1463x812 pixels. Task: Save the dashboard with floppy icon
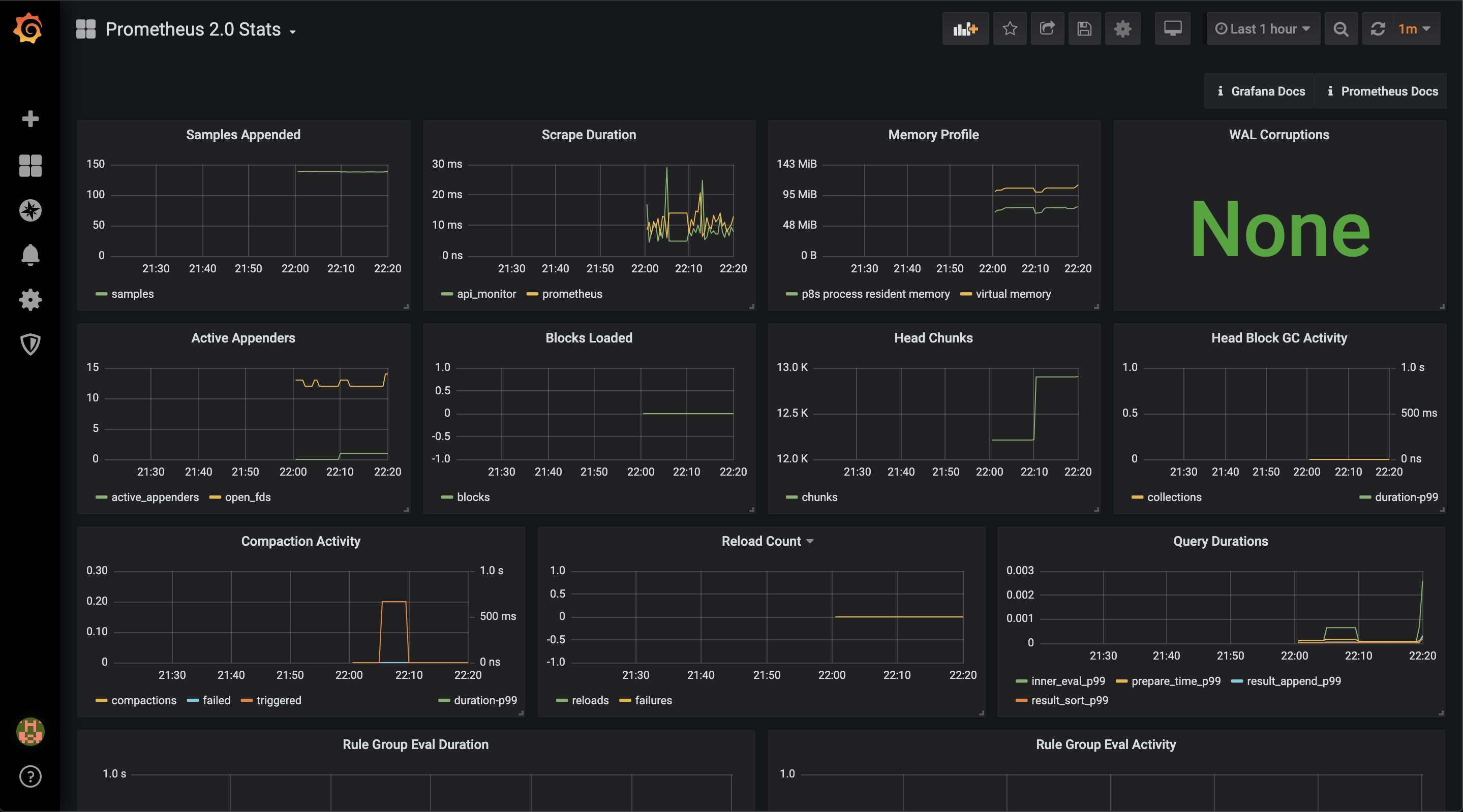(1085, 28)
